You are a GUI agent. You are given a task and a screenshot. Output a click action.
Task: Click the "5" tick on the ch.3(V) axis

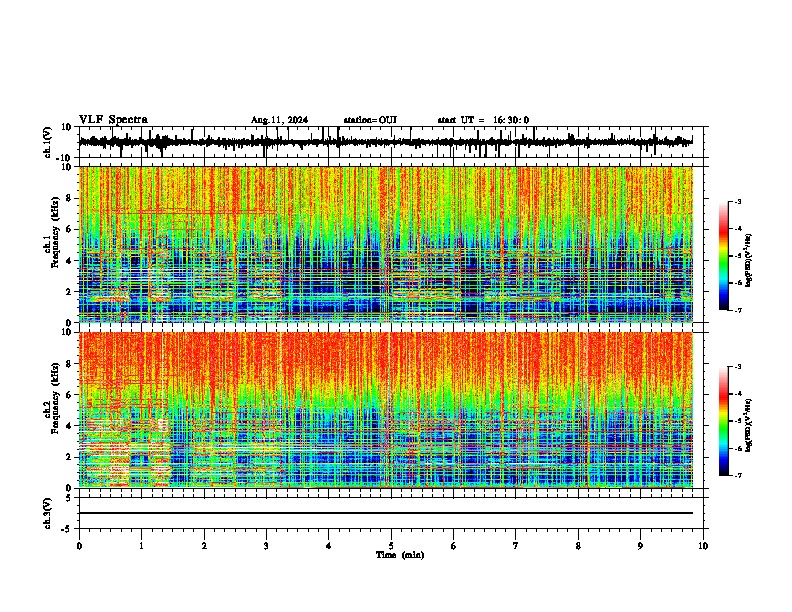(69, 498)
